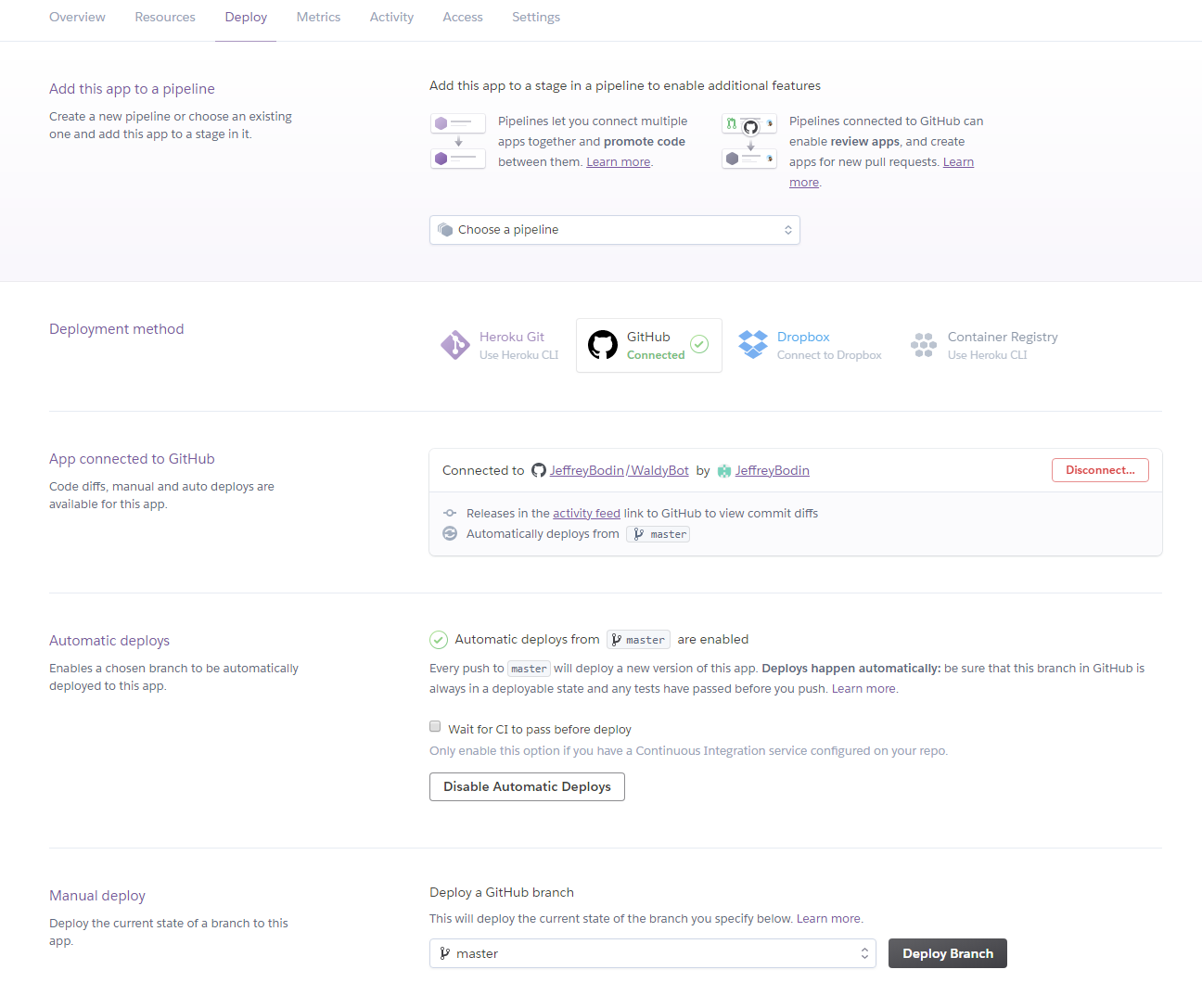Click the 'Add this app to a pipeline' heading

click(132, 89)
